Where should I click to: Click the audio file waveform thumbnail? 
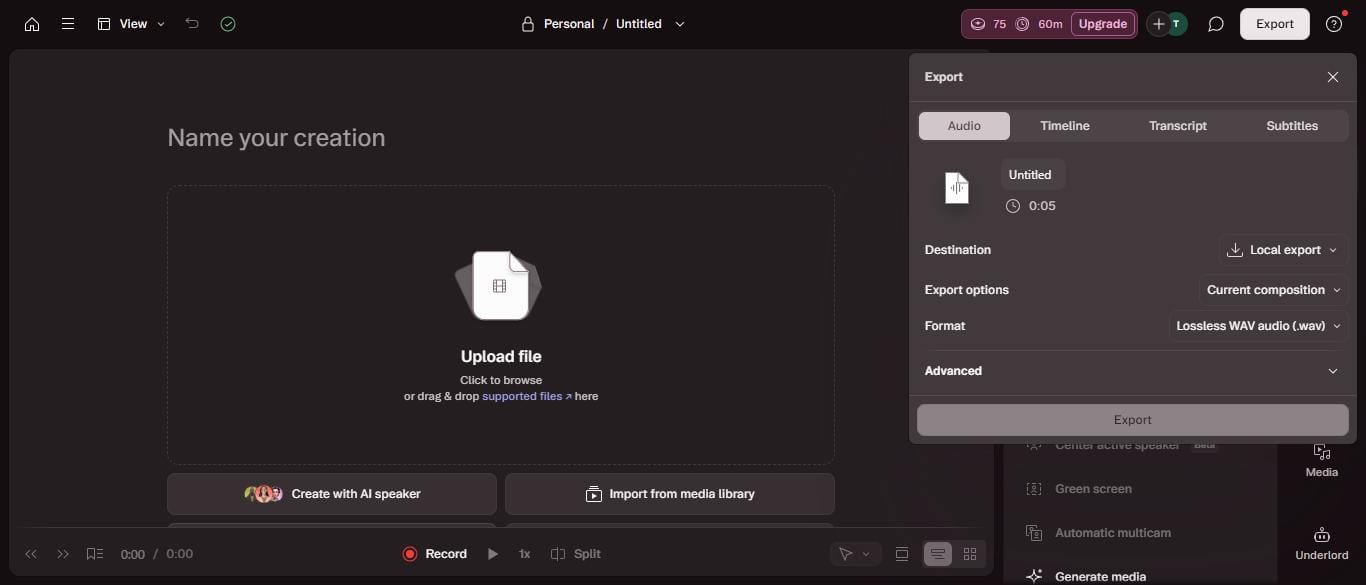point(957,188)
